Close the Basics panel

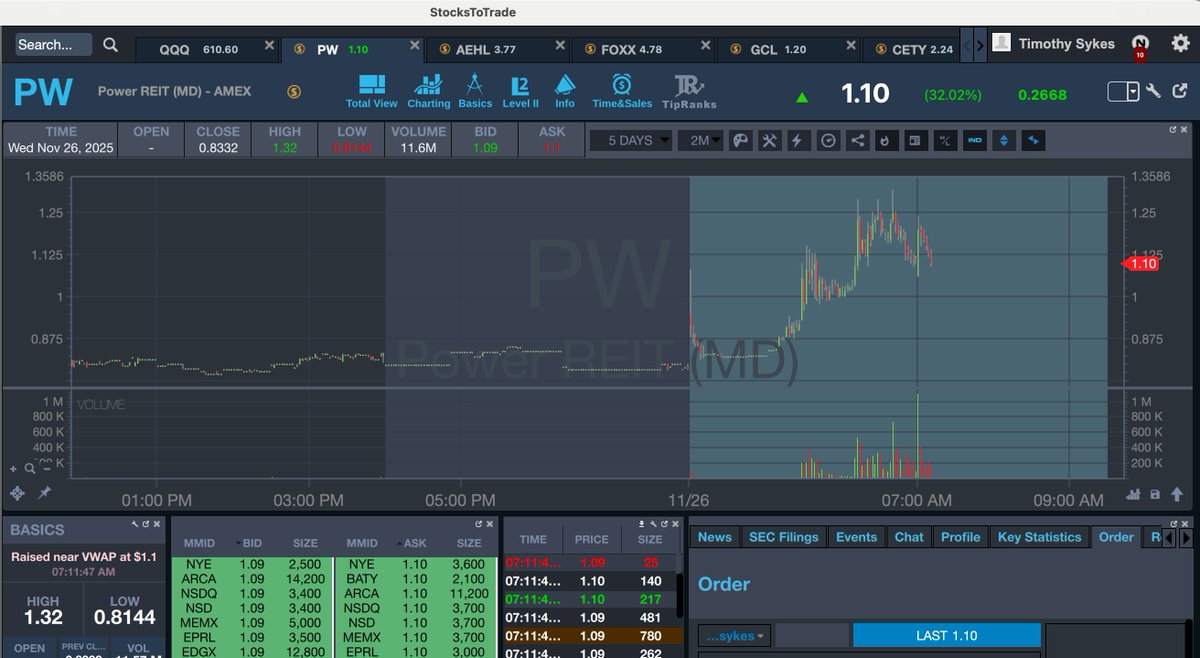point(159,524)
